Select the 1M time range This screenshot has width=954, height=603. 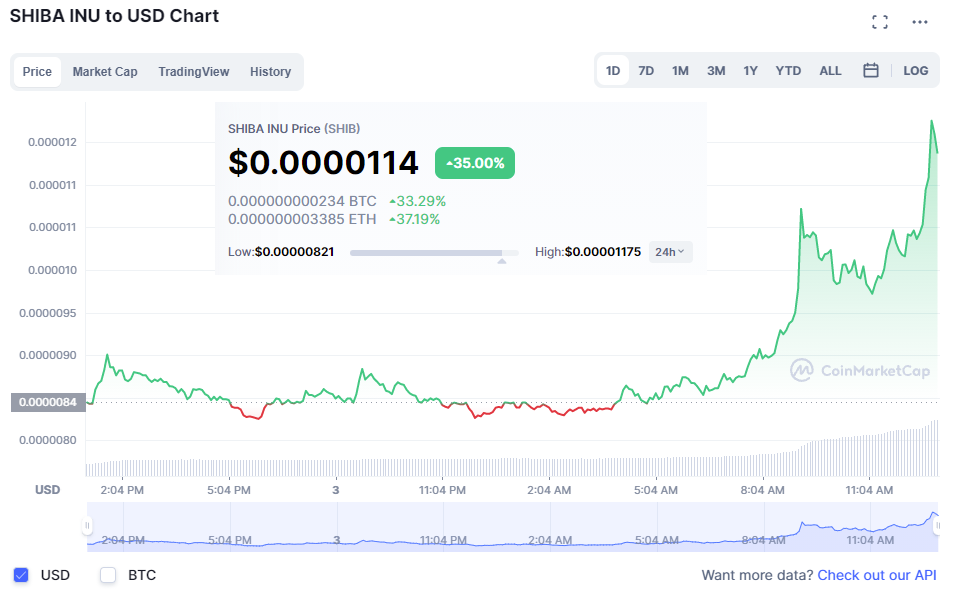(680, 71)
